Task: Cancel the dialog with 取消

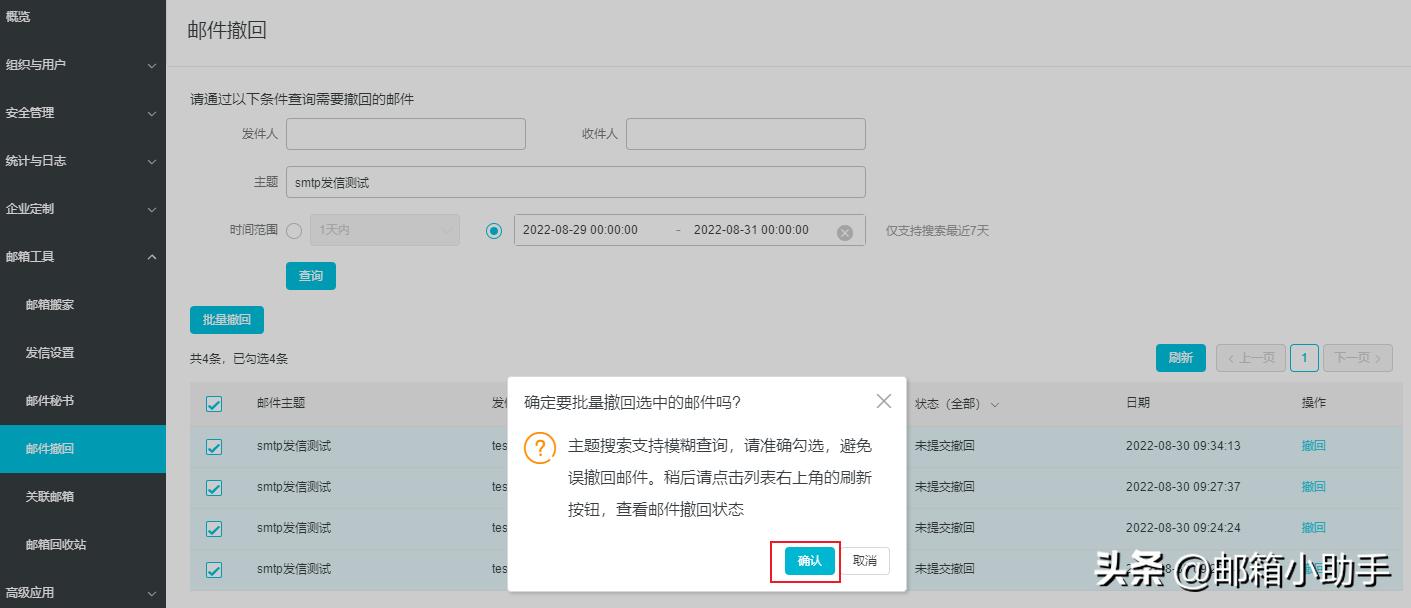Action: tap(864, 561)
